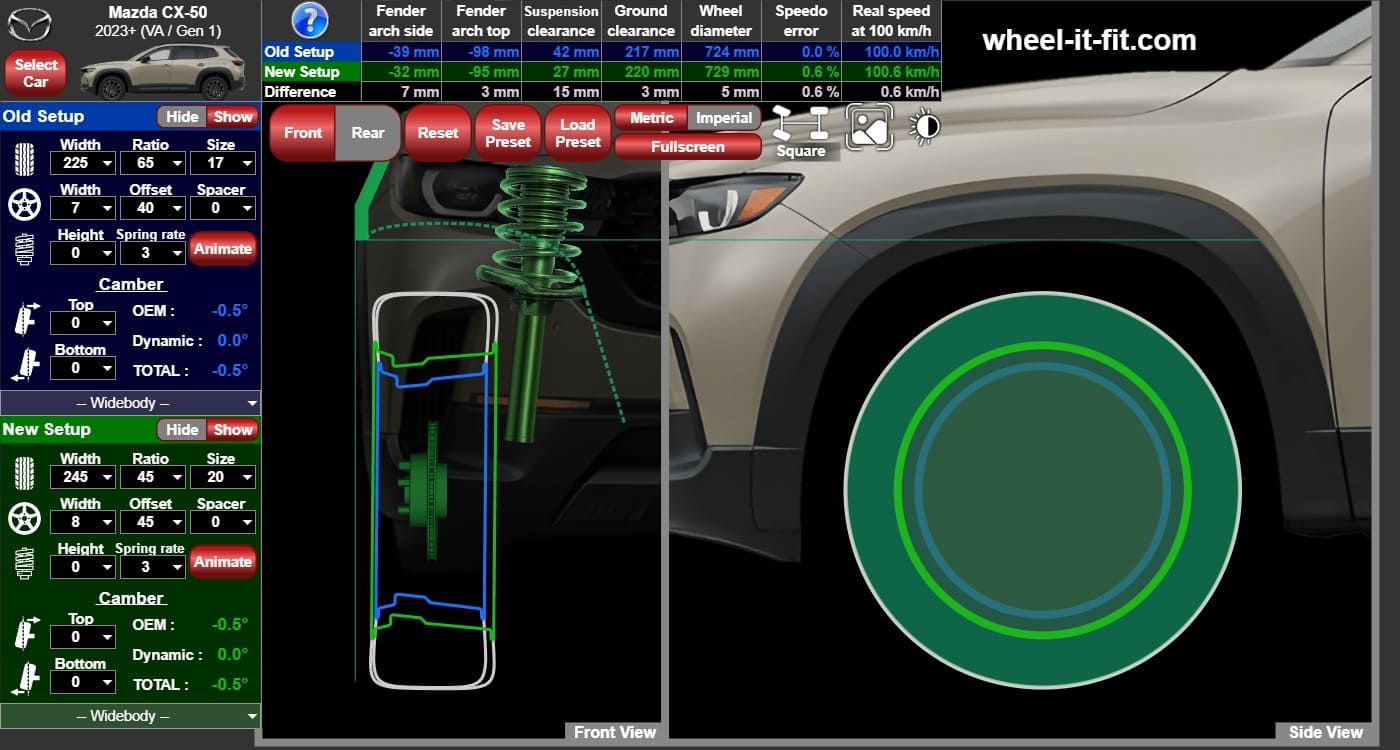This screenshot has width=1400, height=750.
Task: Animate the New Setup suspension
Action: coord(223,562)
